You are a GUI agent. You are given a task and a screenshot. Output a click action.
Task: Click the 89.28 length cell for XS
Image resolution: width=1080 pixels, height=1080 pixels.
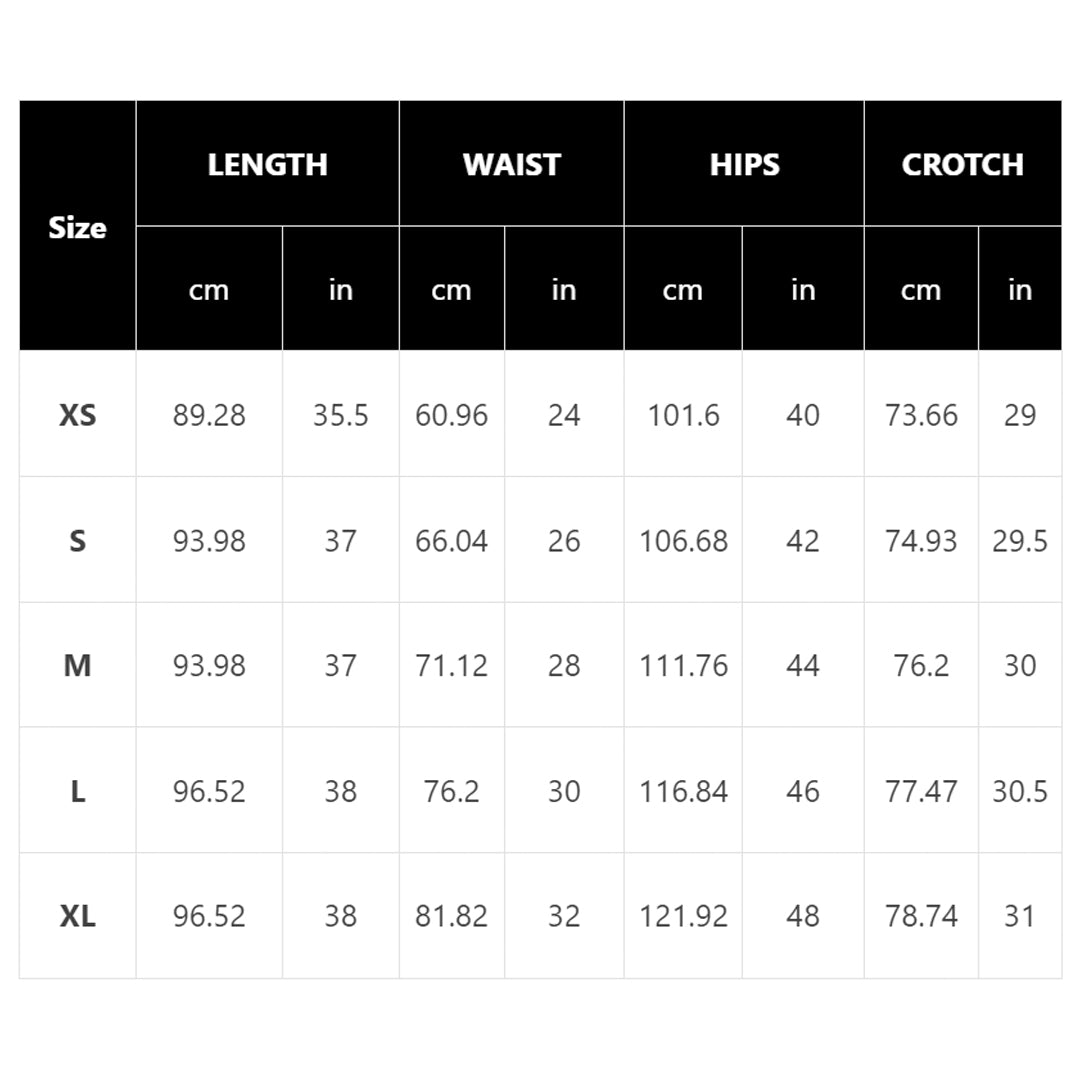coord(209,415)
